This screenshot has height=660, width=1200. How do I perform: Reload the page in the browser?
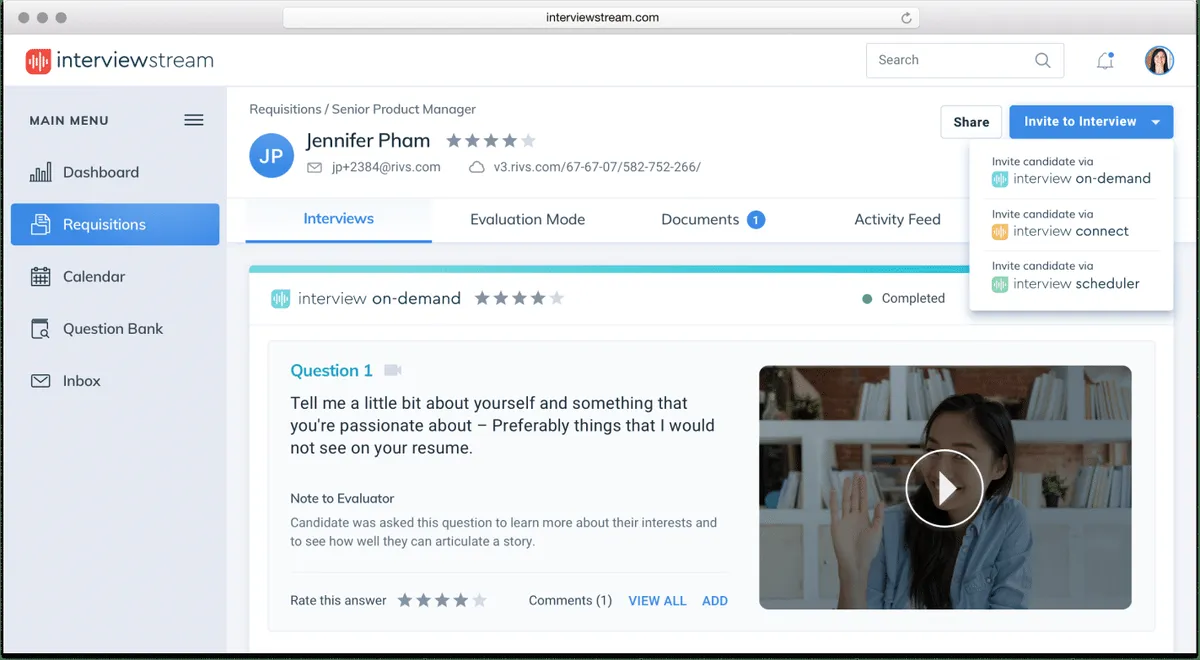pyautogui.click(x=907, y=18)
